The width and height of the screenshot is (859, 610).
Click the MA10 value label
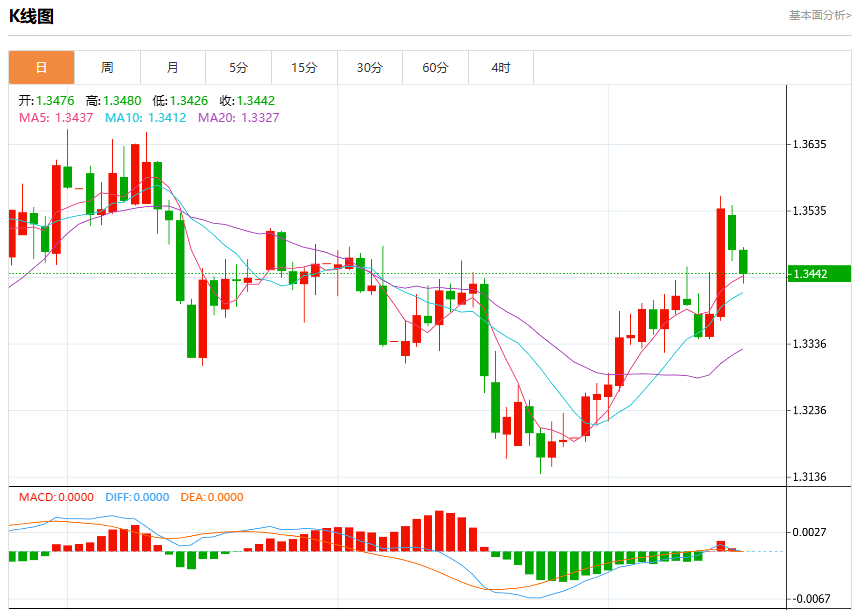(x=145, y=117)
